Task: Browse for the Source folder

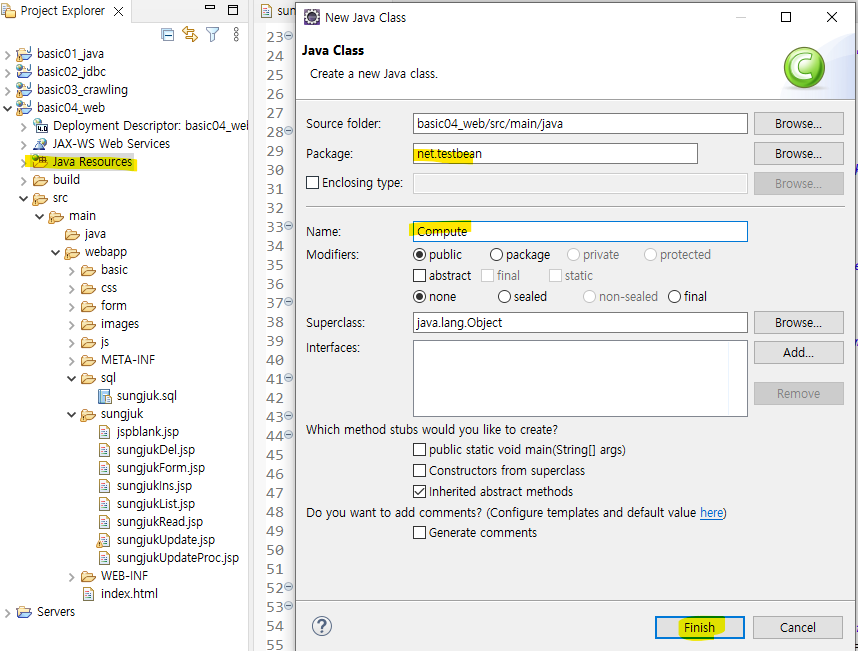Action: pyautogui.click(x=798, y=124)
